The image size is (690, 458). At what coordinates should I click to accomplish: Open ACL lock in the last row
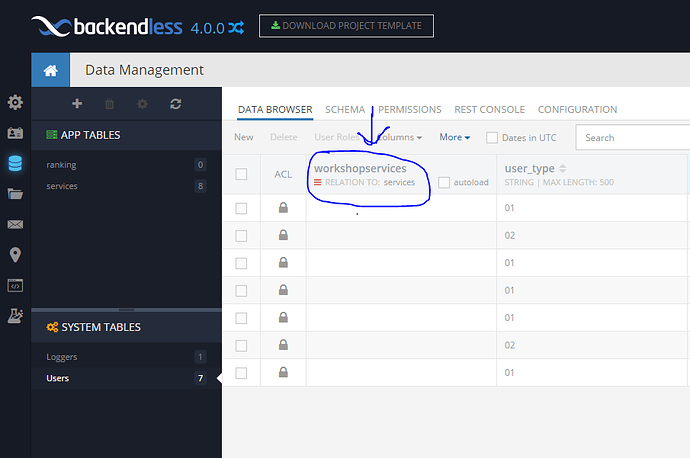pos(283,373)
